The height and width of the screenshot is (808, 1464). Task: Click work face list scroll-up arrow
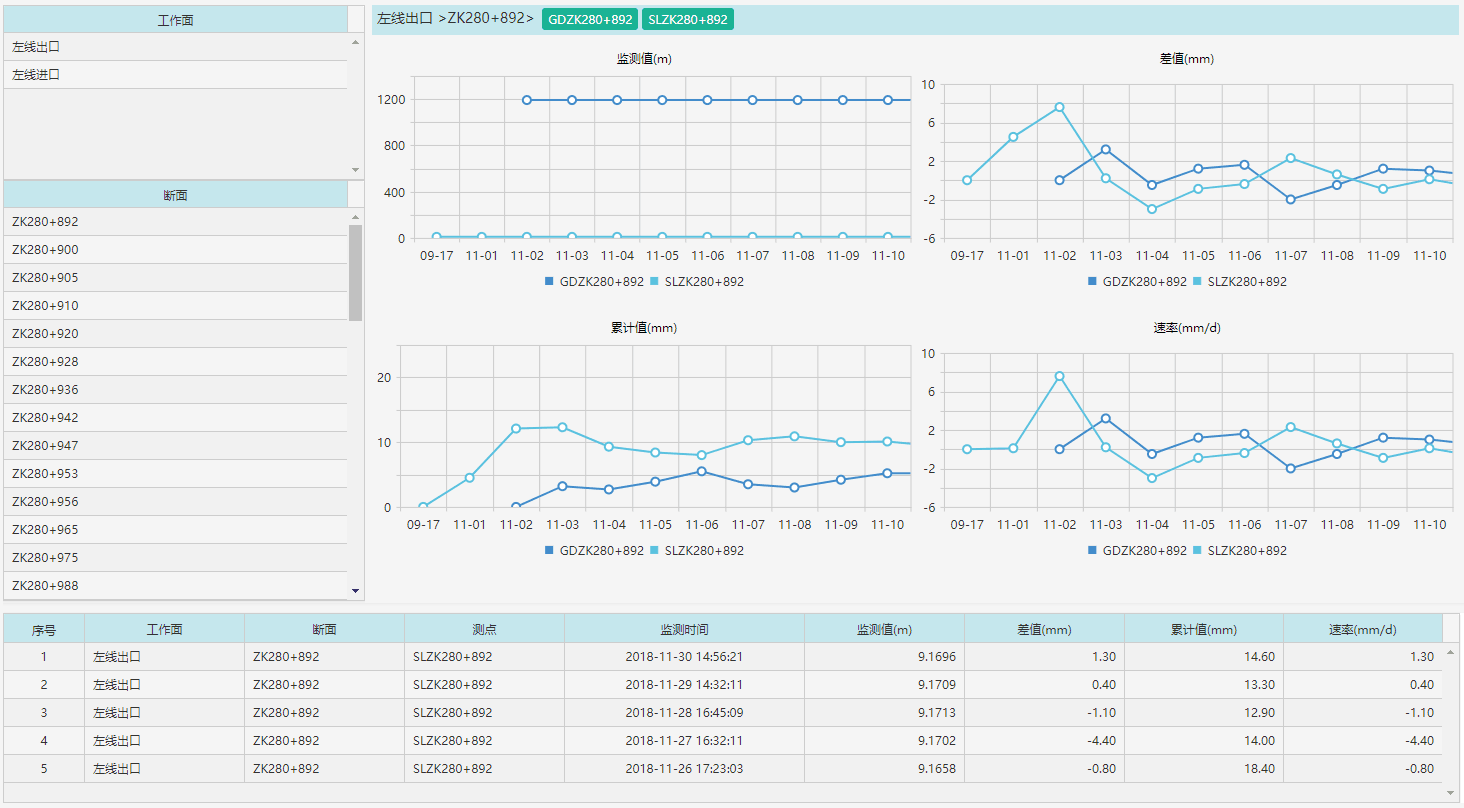[355, 42]
